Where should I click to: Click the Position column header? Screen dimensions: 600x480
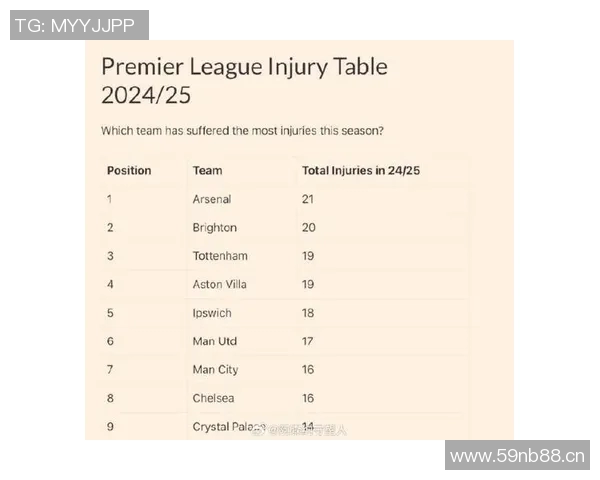[129, 171]
